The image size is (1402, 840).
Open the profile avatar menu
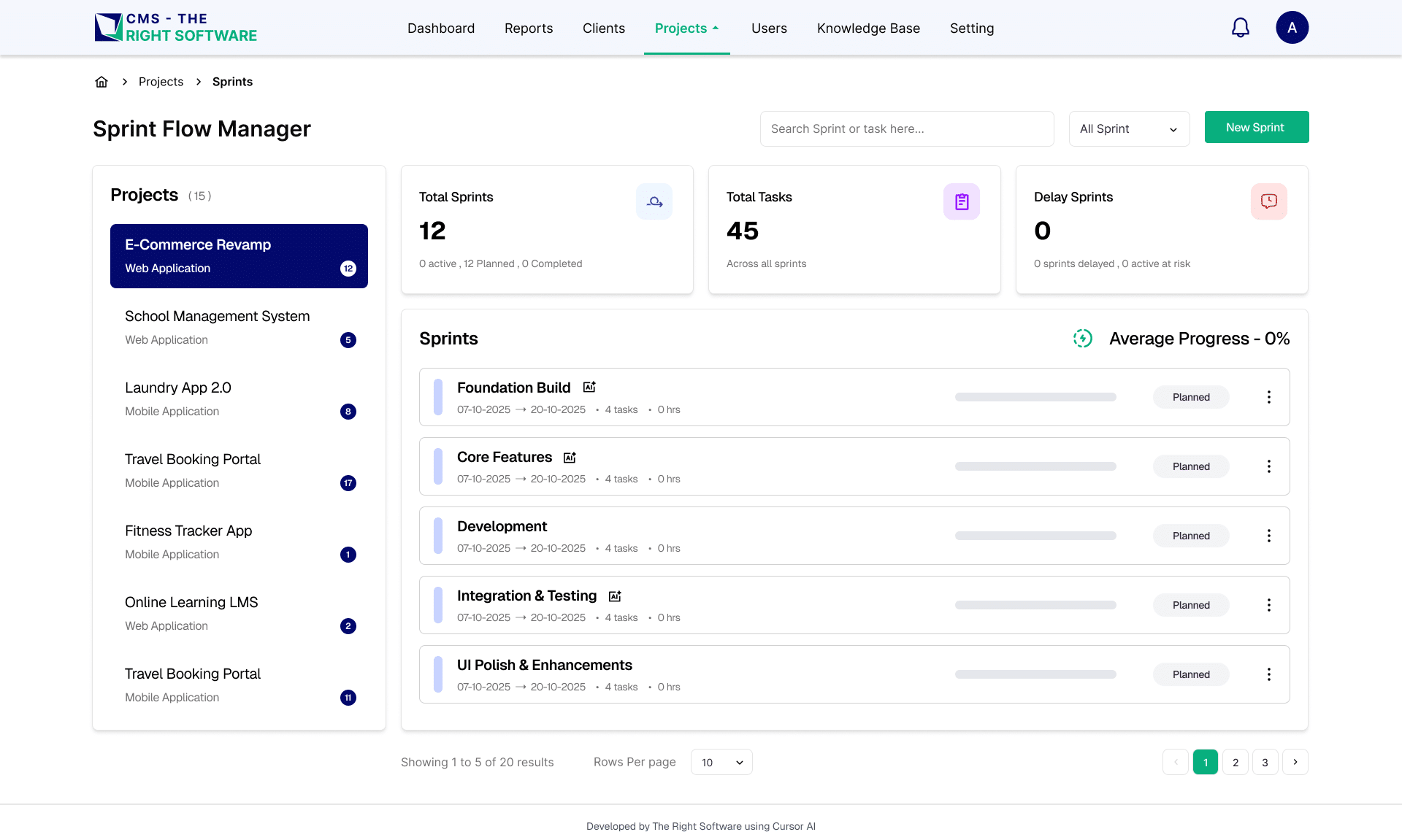pos(1292,27)
